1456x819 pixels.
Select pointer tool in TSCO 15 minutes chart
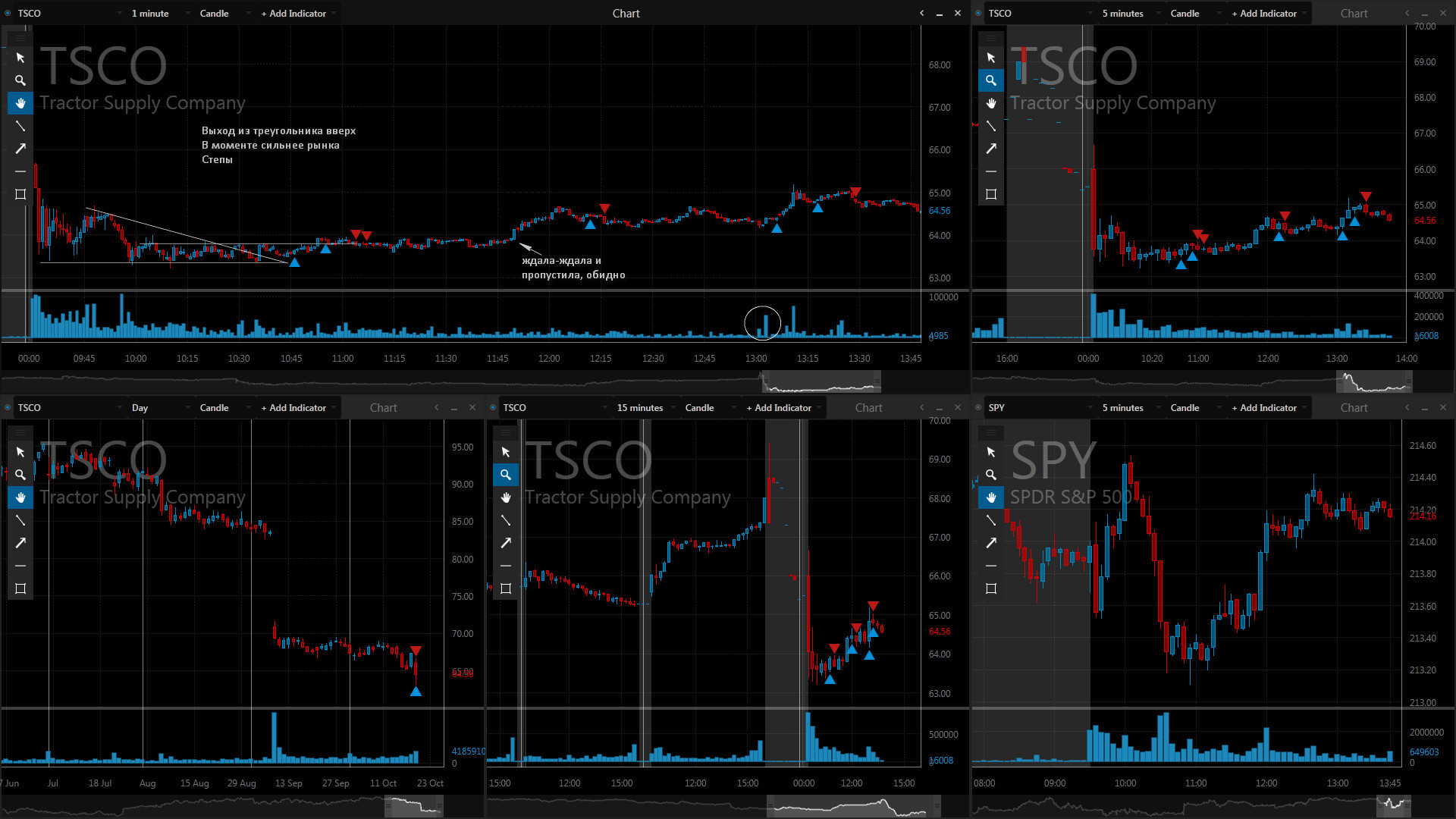(x=506, y=452)
